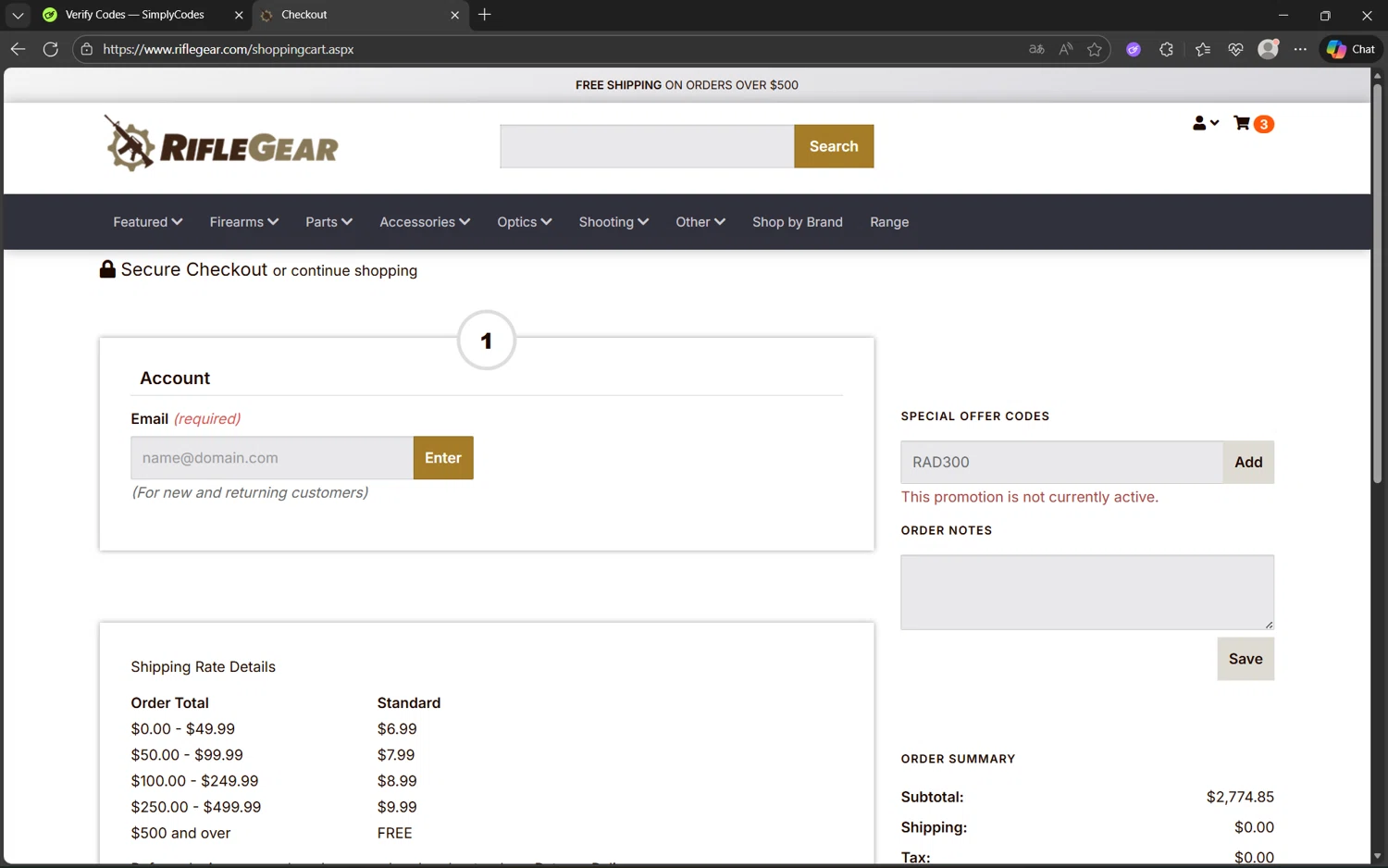Click the site search input field

click(647, 146)
